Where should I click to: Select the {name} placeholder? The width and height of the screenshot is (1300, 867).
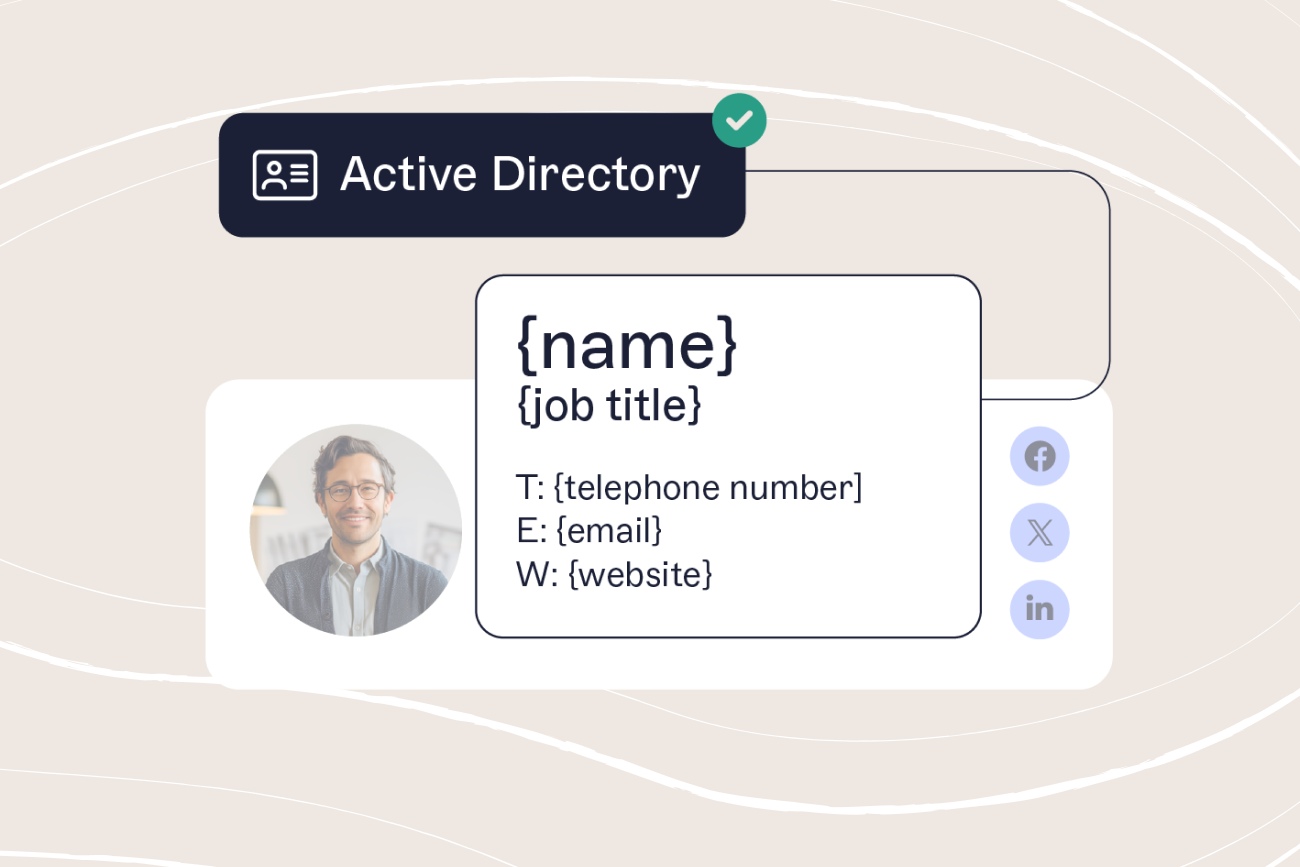627,345
